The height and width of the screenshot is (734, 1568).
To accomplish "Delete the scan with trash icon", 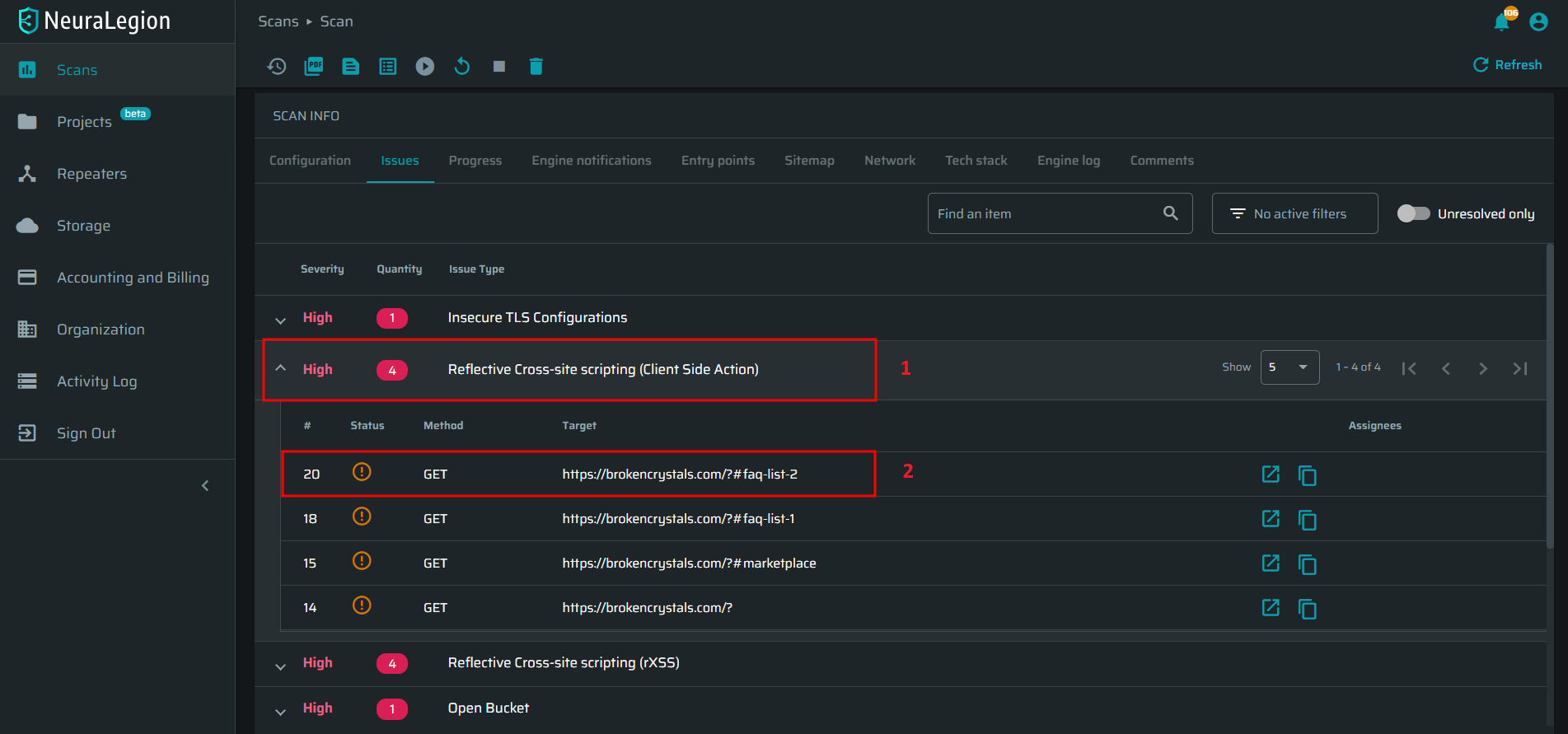I will tap(536, 66).
